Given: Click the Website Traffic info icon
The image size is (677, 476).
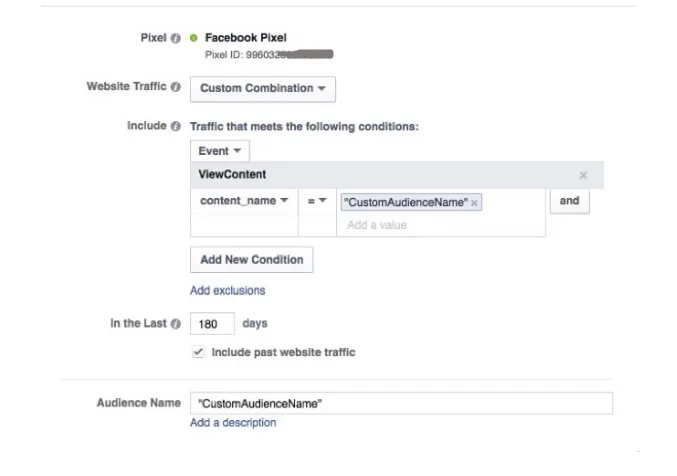Looking at the screenshot, I should click(175, 88).
